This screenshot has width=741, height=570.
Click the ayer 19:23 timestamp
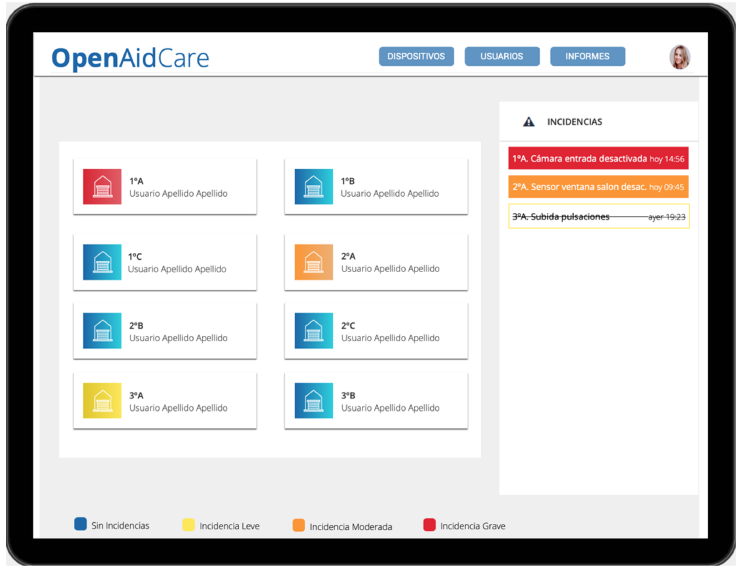tap(667, 217)
